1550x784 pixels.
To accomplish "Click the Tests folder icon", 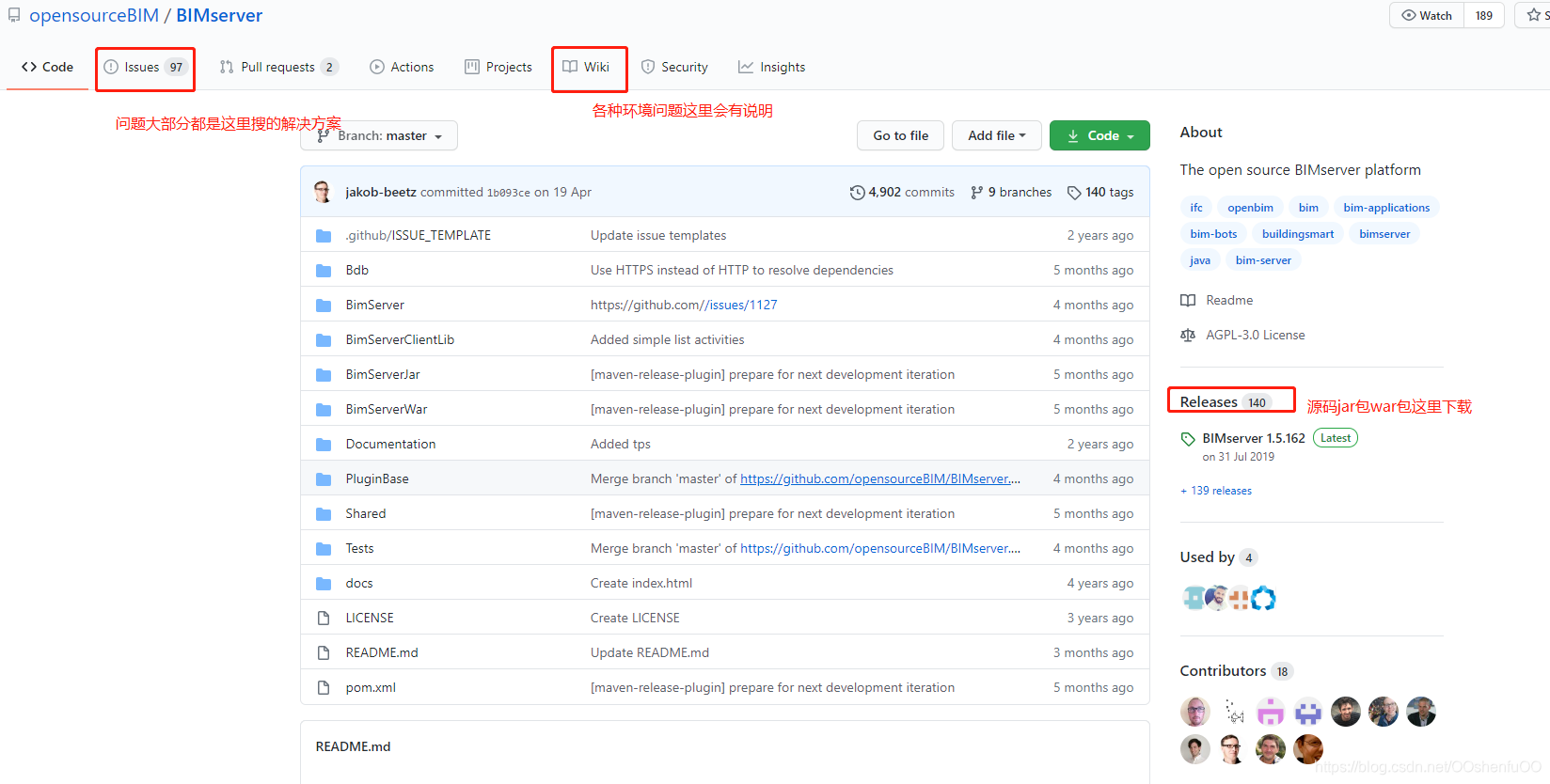I will pyautogui.click(x=324, y=548).
